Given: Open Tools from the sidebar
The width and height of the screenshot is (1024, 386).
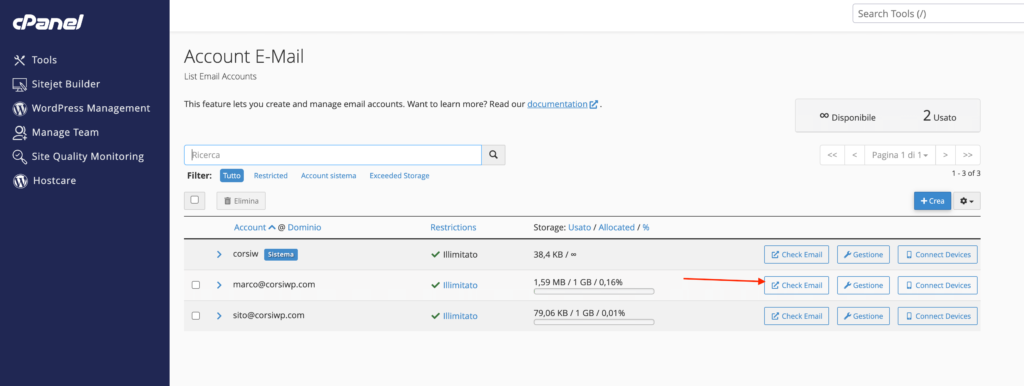Looking at the screenshot, I should point(35,60).
